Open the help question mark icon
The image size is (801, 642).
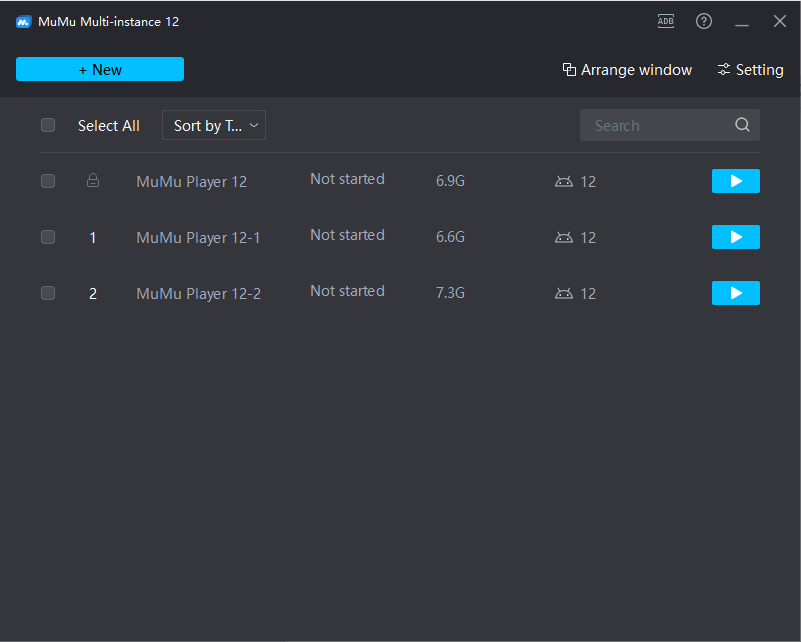click(704, 21)
